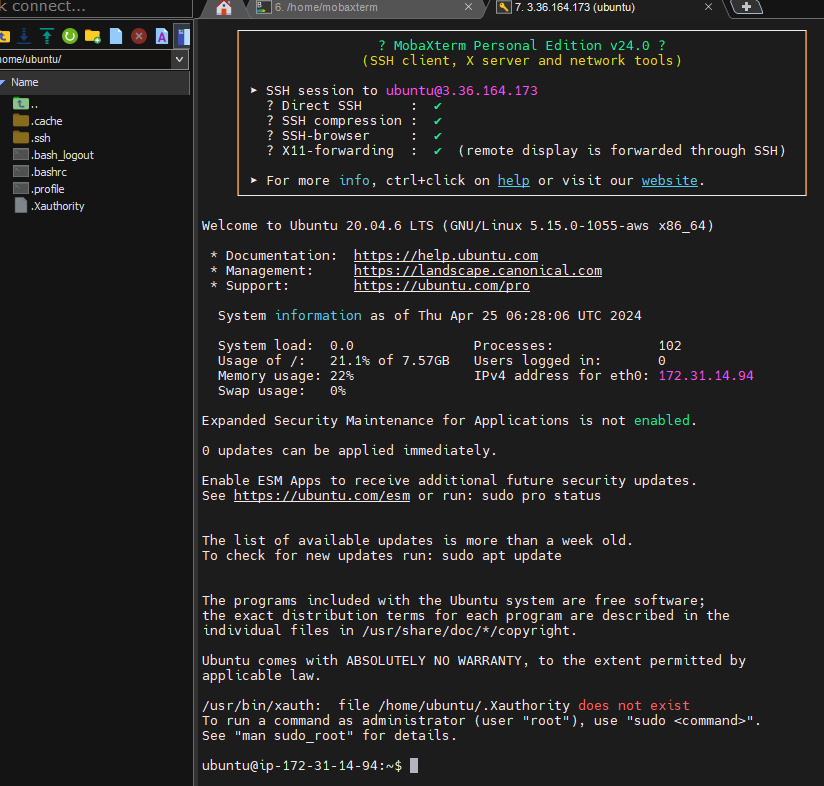Click the parent directory toolbar icon
824x786 pixels.
[x=4, y=36]
